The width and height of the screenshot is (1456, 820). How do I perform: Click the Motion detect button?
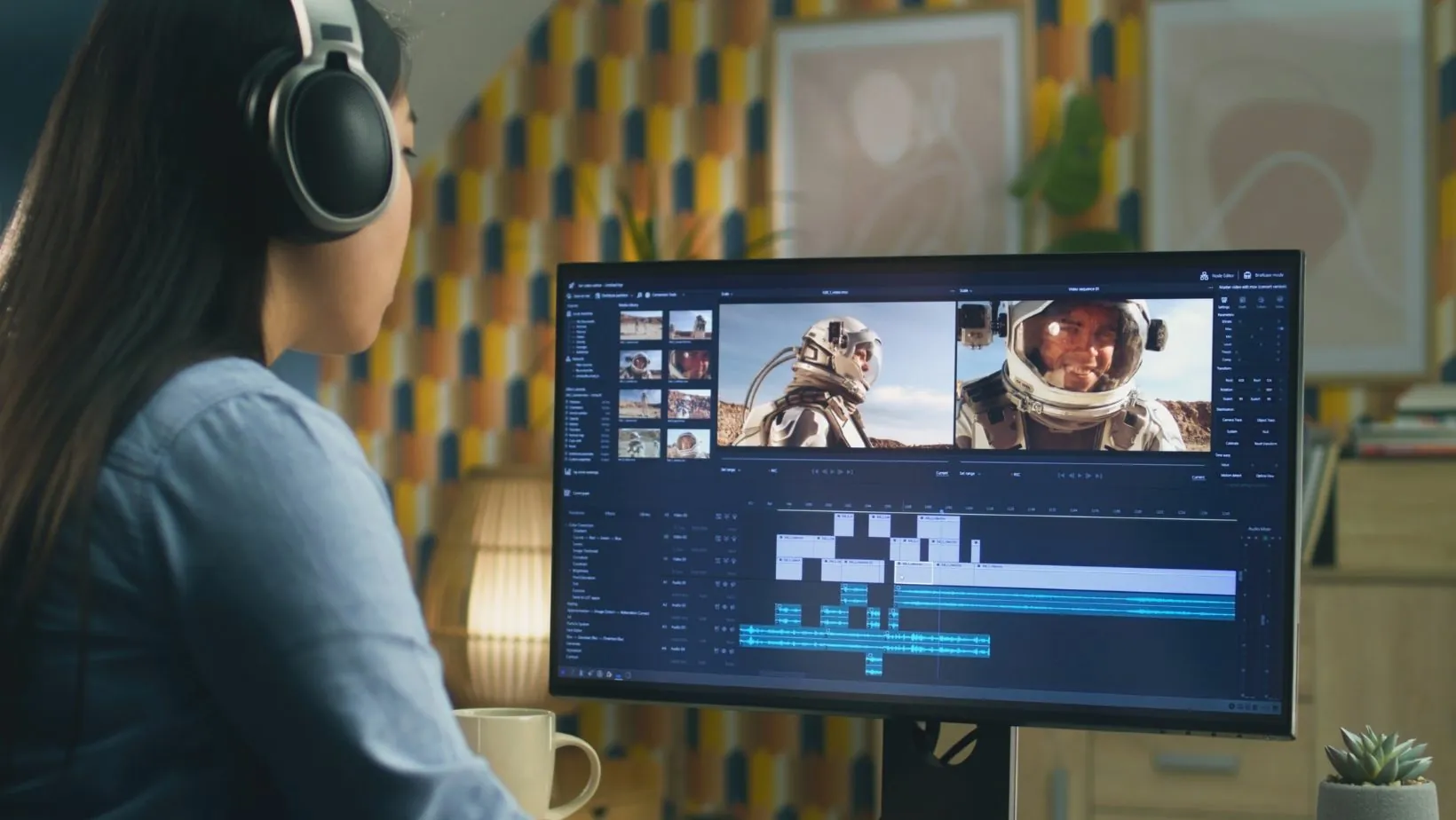pos(1230,476)
